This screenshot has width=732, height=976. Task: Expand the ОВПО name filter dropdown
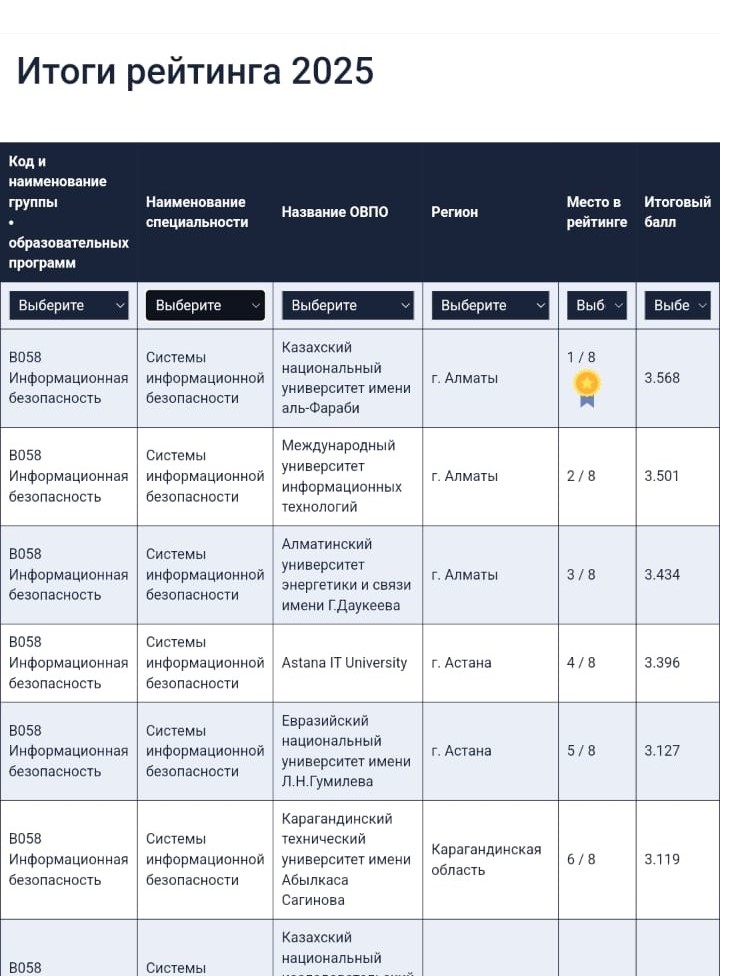pos(347,306)
